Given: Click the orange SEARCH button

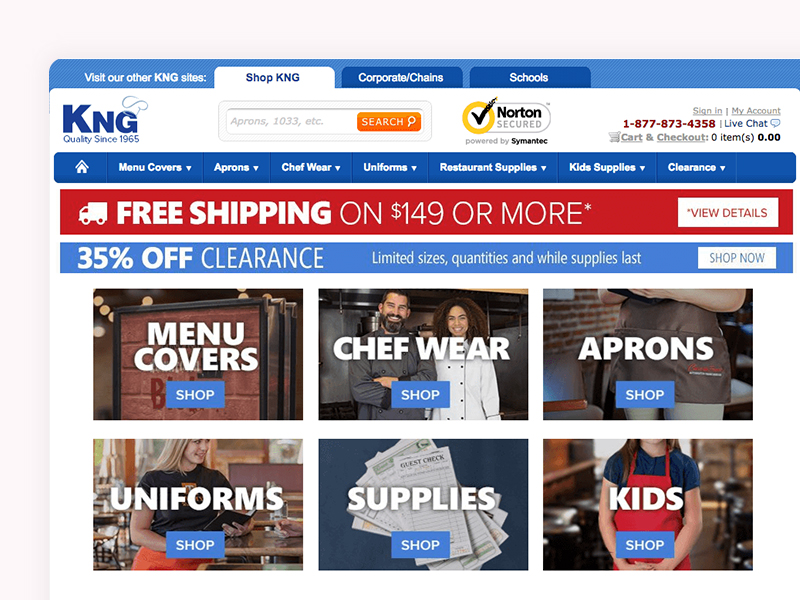Looking at the screenshot, I should [389, 121].
